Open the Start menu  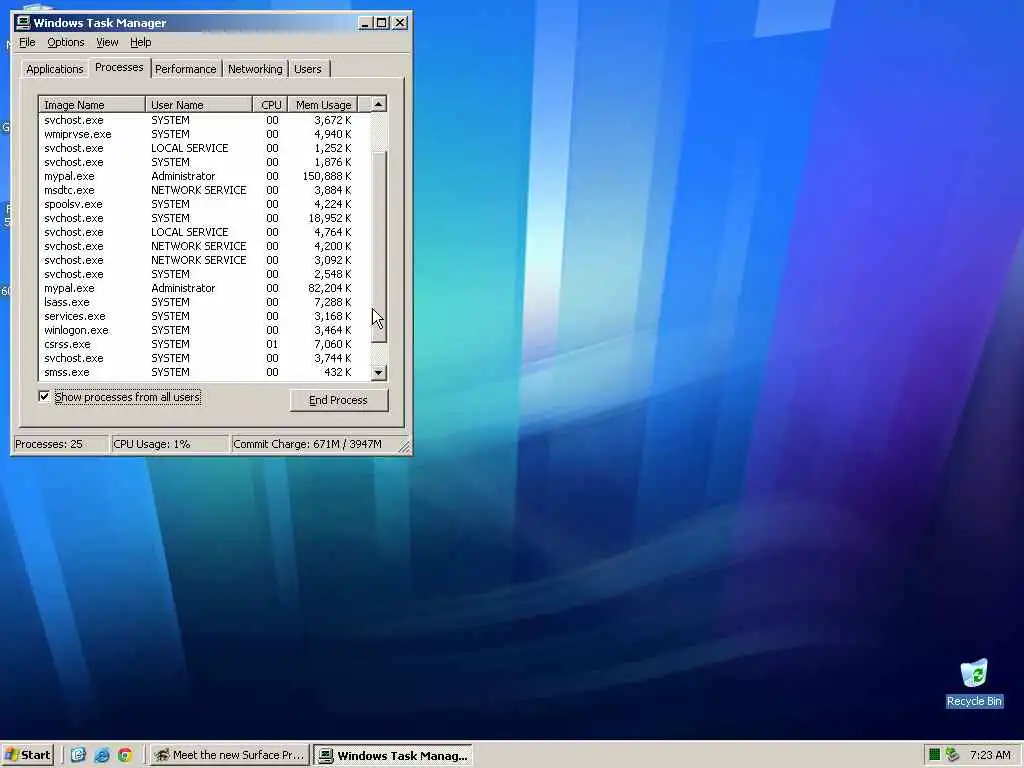(x=28, y=755)
